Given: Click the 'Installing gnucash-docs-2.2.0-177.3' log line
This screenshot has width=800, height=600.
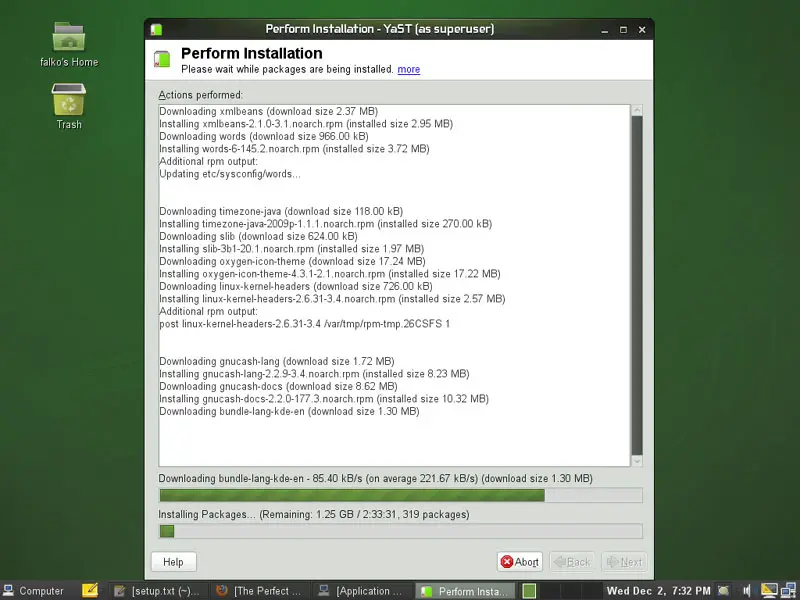Looking at the screenshot, I should click(324, 398).
